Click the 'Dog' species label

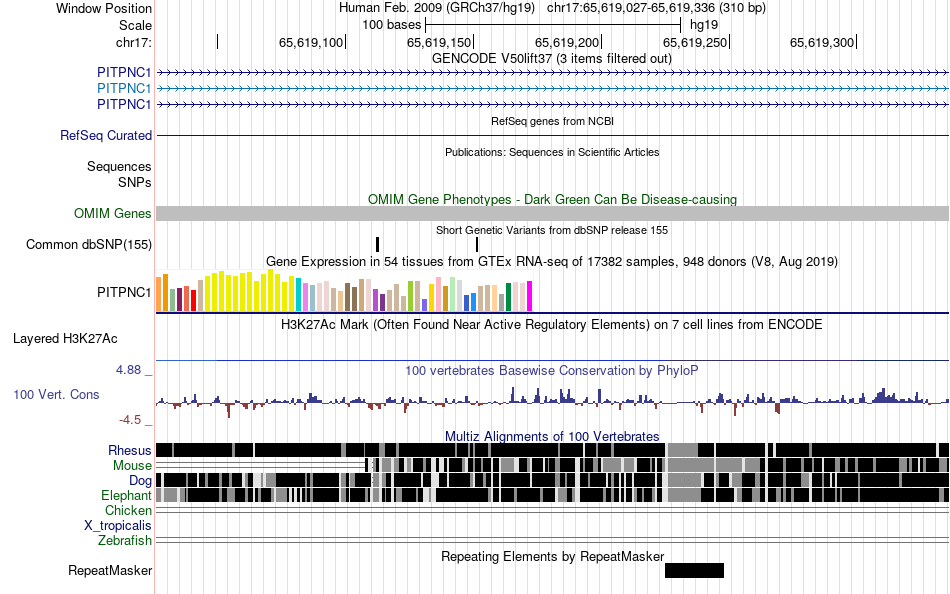[x=140, y=481]
